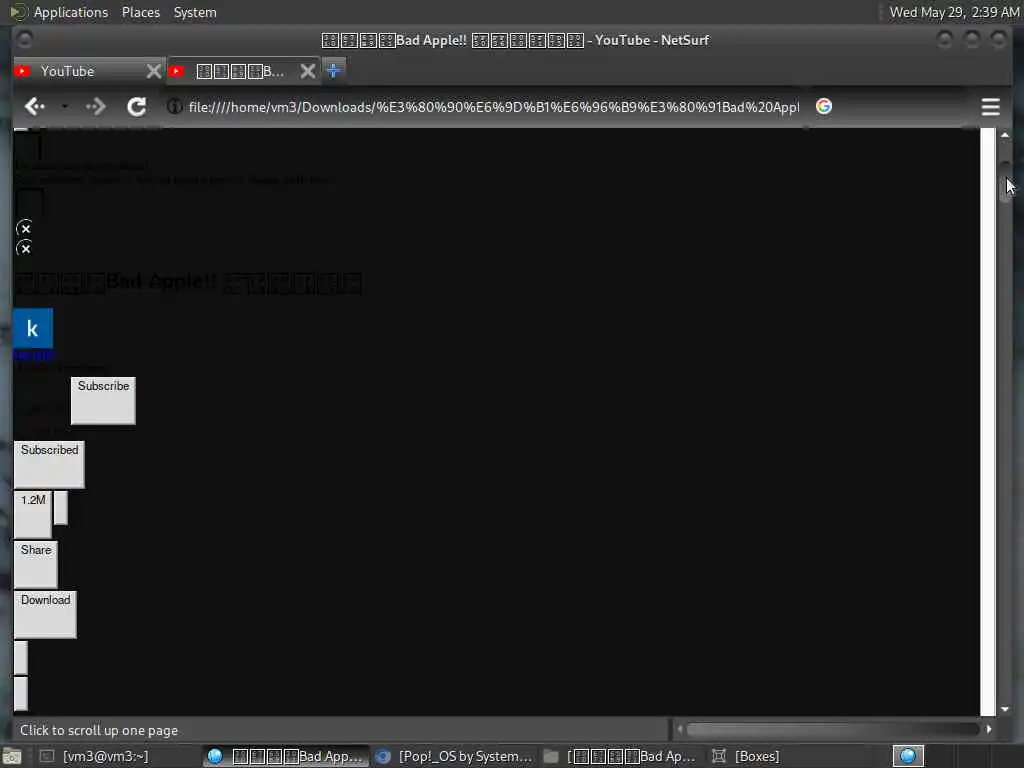Click the horizontal scrollbar right arrow

(989, 729)
